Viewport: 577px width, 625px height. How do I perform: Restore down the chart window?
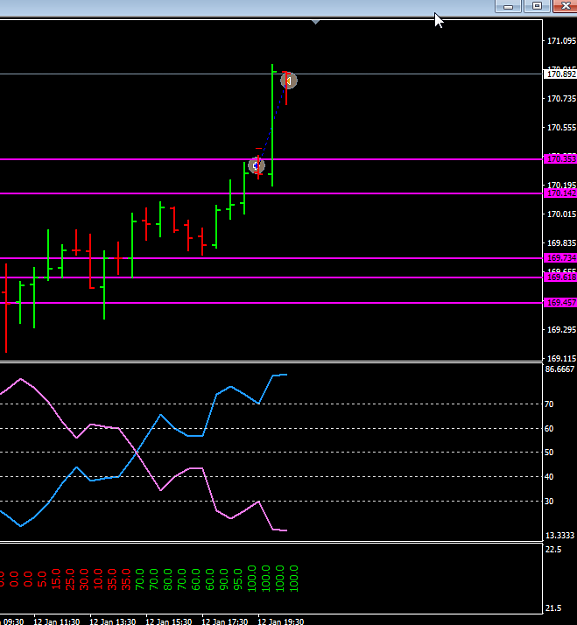point(537,6)
